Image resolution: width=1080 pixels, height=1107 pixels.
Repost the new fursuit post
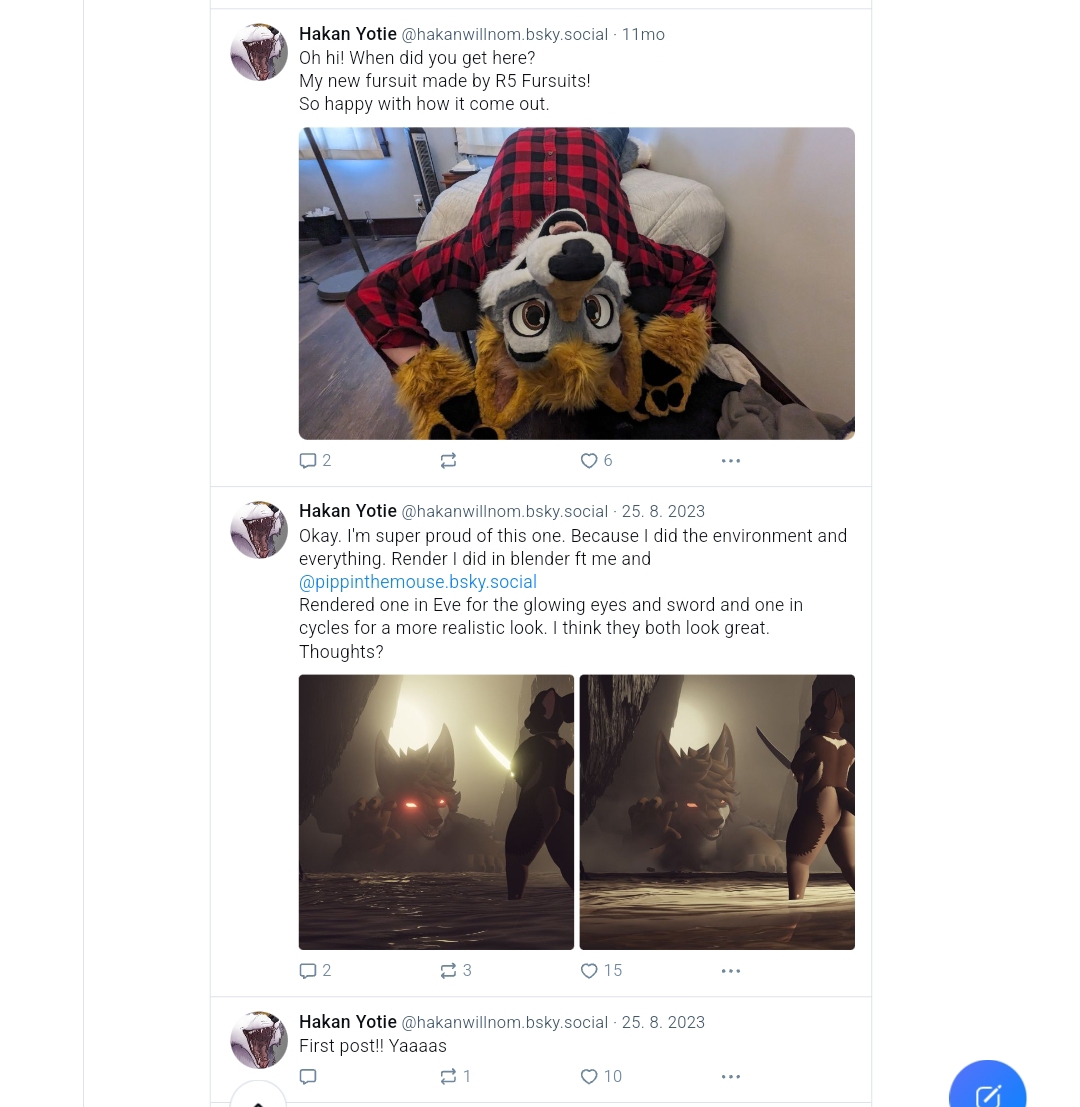point(448,461)
